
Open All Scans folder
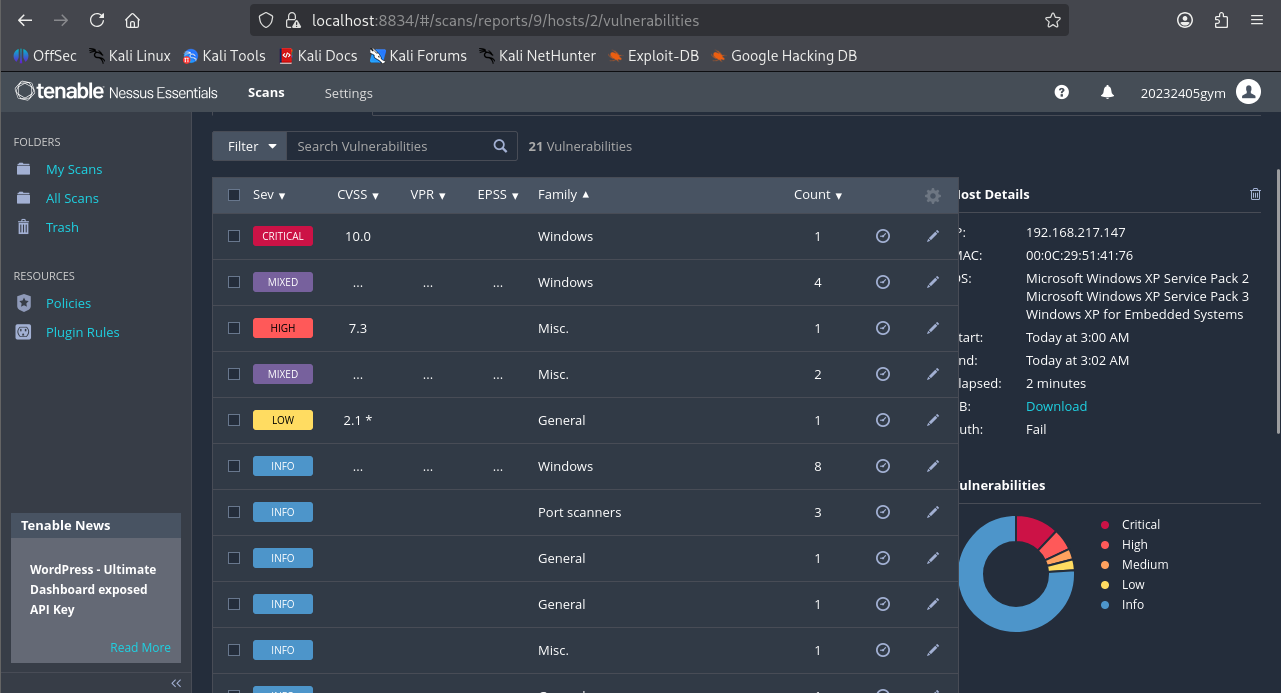pos(72,198)
